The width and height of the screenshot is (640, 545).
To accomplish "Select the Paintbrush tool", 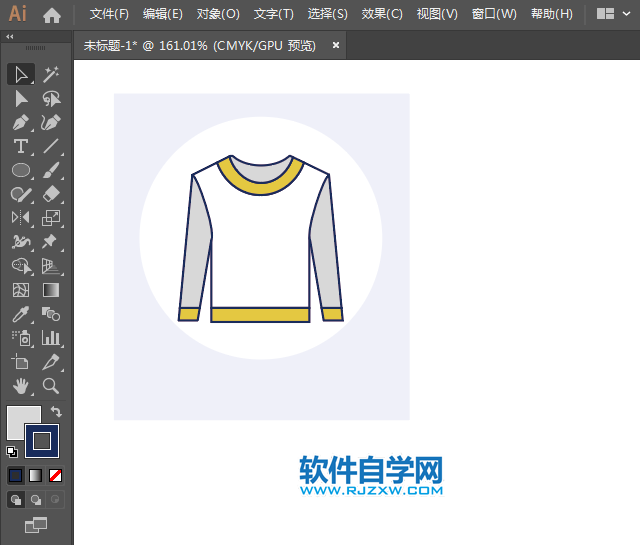I will pyautogui.click(x=51, y=170).
